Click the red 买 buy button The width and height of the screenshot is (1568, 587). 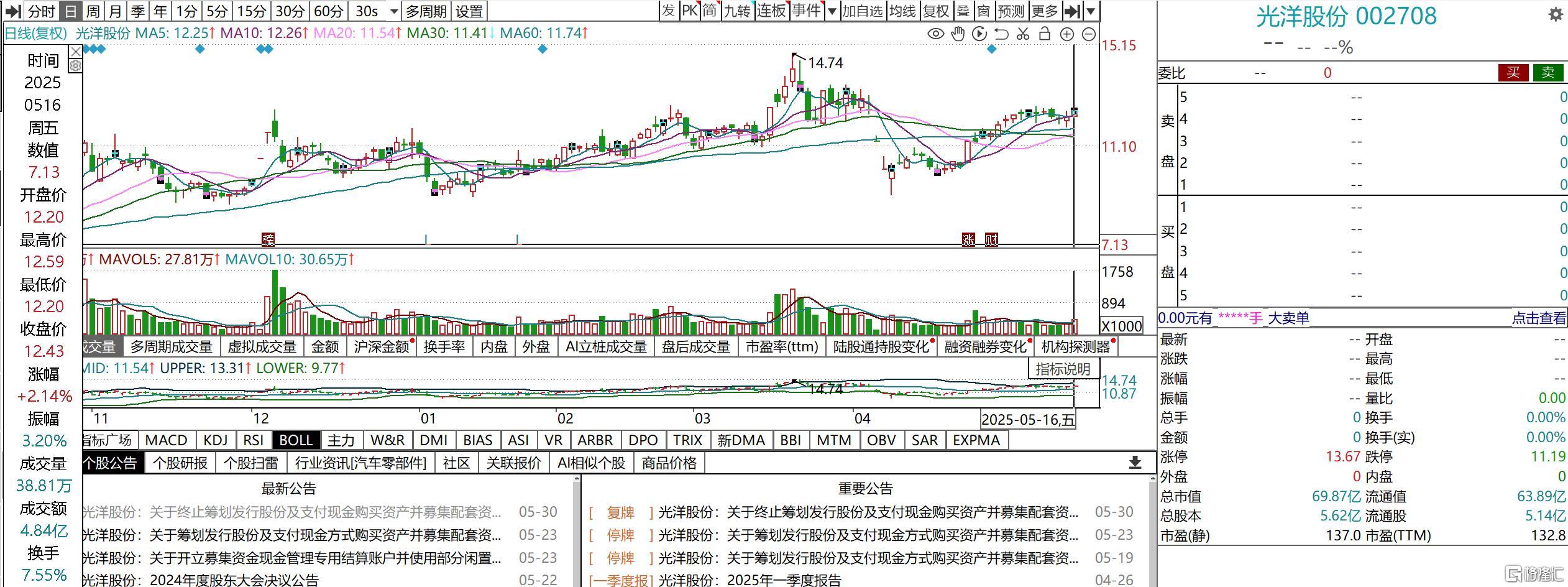[1513, 73]
